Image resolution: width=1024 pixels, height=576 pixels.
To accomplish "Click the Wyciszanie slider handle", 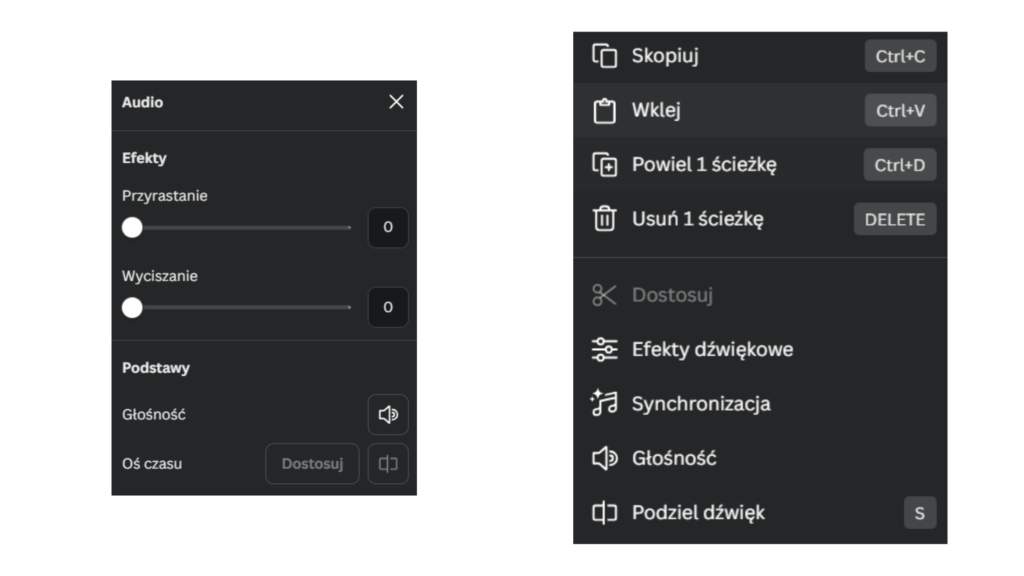I will click(132, 307).
